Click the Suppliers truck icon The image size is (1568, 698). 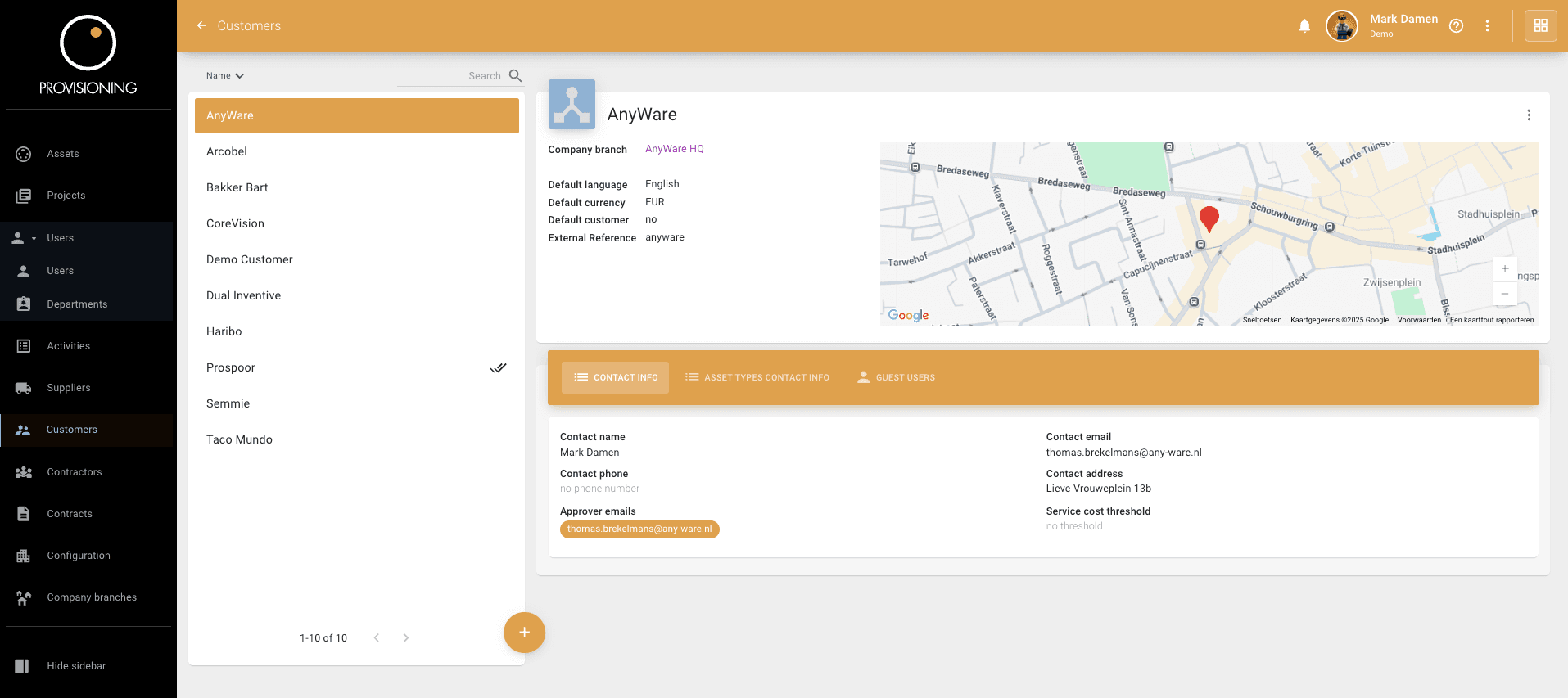click(x=24, y=388)
